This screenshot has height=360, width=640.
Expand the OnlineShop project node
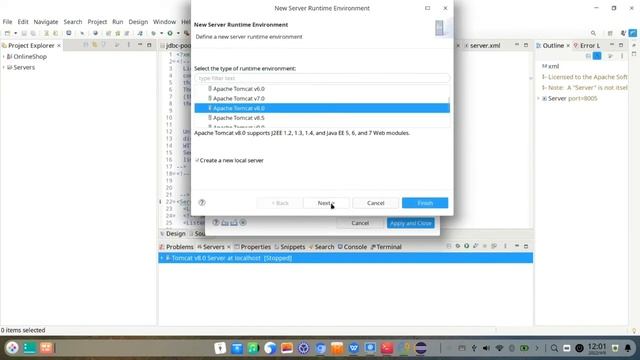pos(4,56)
